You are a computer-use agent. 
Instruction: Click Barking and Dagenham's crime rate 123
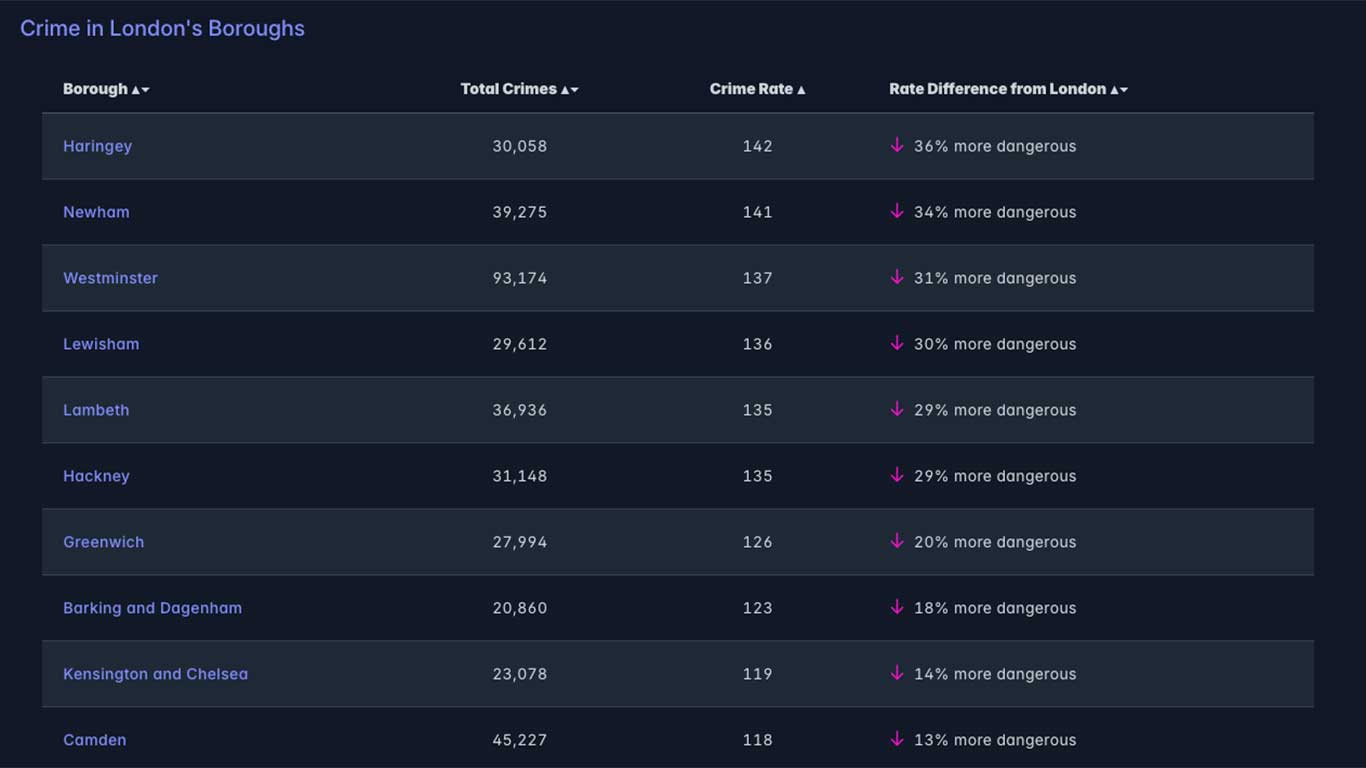(x=757, y=608)
